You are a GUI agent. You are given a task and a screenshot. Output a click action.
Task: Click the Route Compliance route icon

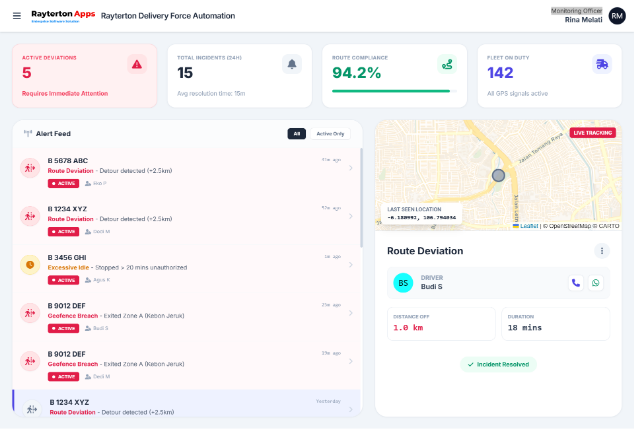tap(447, 64)
